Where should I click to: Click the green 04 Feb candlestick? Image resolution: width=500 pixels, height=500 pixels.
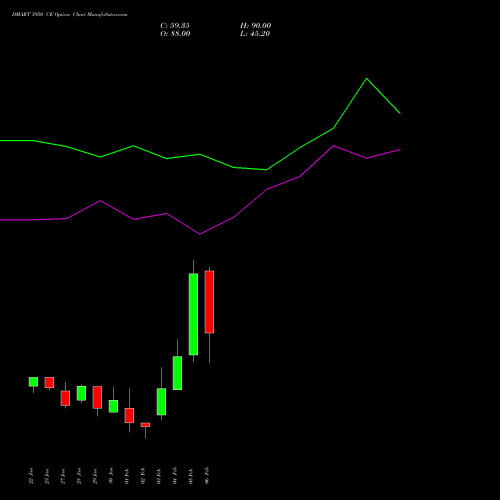pyautogui.click(x=177, y=373)
